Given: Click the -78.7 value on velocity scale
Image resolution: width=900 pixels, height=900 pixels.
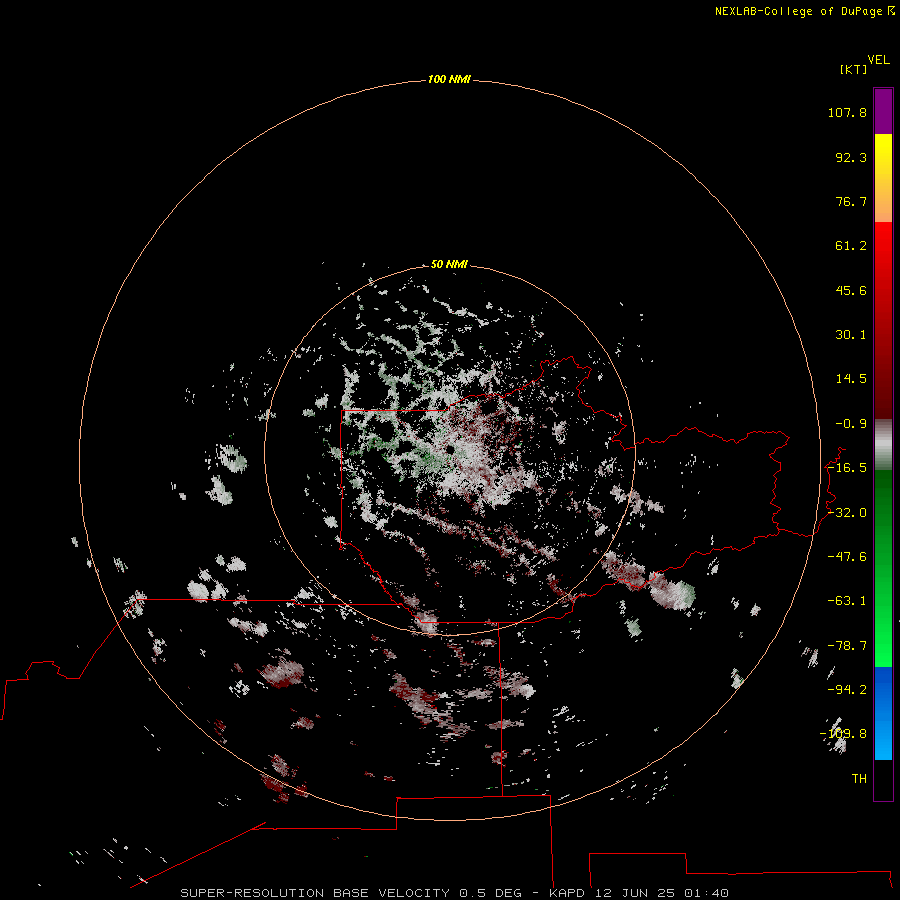Looking at the screenshot, I should click(847, 646).
